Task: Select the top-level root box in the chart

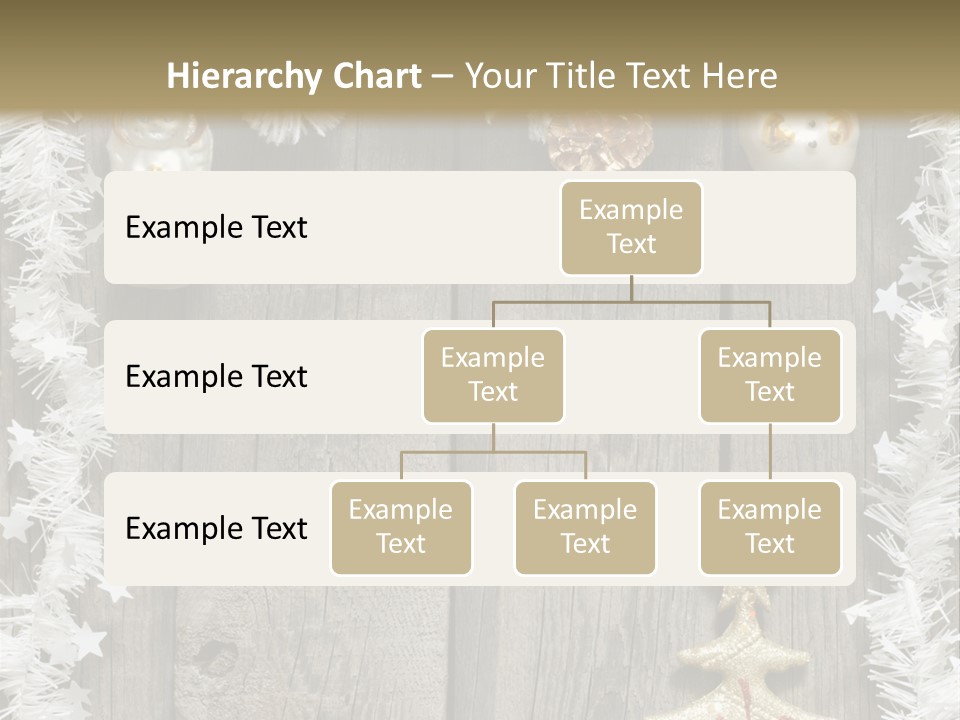Action: coord(631,227)
